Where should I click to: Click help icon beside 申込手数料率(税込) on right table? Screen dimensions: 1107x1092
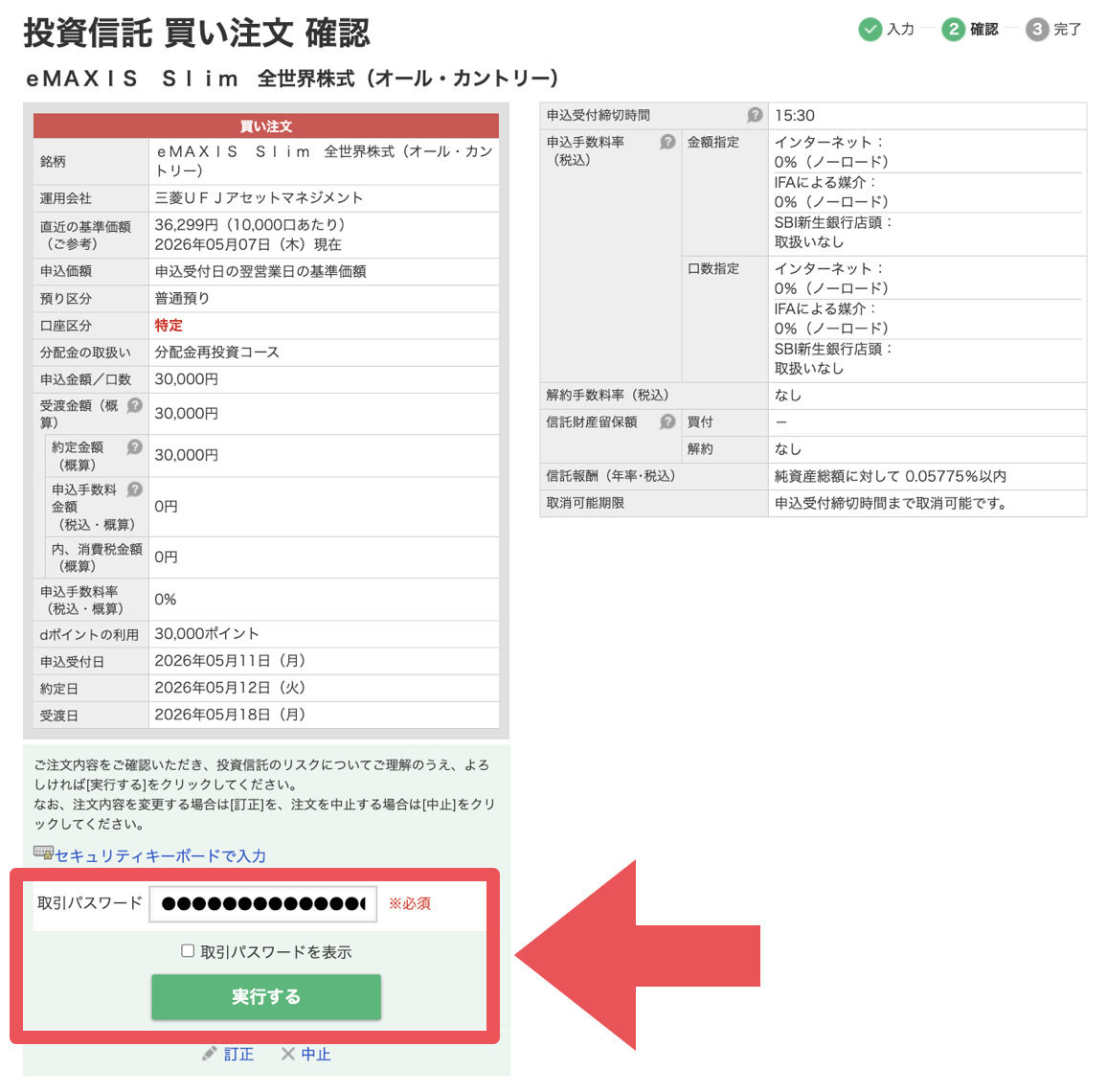(x=667, y=141)
